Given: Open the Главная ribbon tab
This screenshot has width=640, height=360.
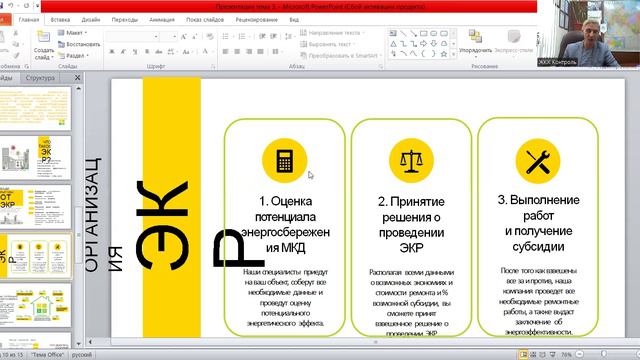Looking at the screenshot, I should 29,20.
